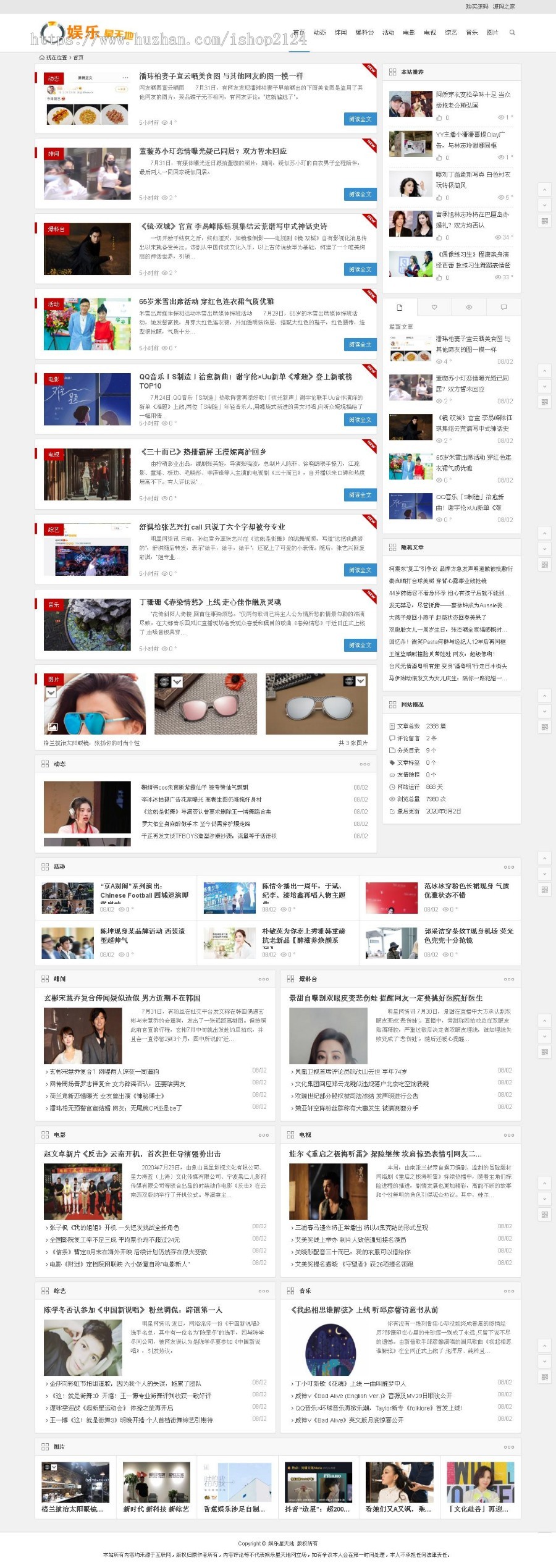Image resolution: width=556 pixels, height=1568 pixels.
Task: Click thumbnail of 65岁米雪出席活动 main article
Action: pos(88,324)
